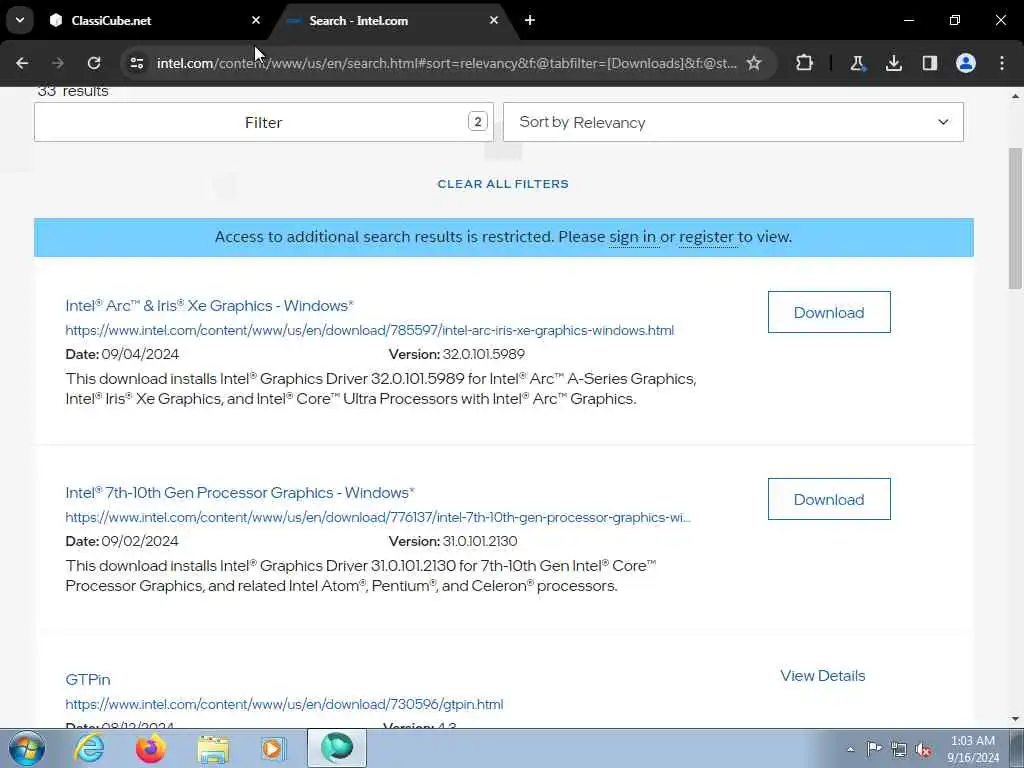
Task: Launch Internet Explorer from the taskbar
Action: point(88,748)
